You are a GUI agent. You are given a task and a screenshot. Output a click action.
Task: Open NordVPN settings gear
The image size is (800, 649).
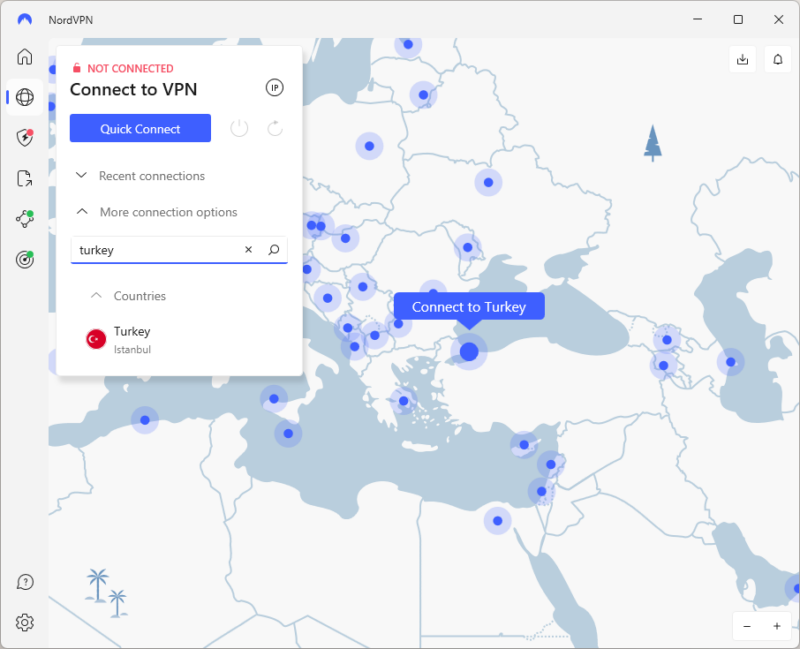[24, 621]
